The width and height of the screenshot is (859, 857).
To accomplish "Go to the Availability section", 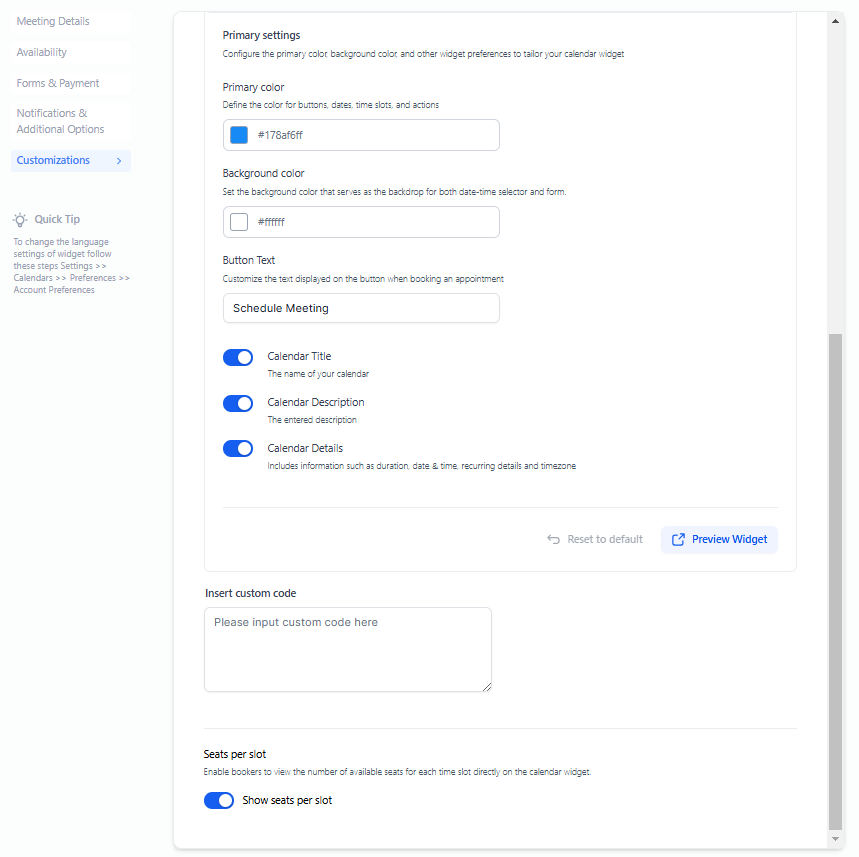I will click(x=42, y=52).
